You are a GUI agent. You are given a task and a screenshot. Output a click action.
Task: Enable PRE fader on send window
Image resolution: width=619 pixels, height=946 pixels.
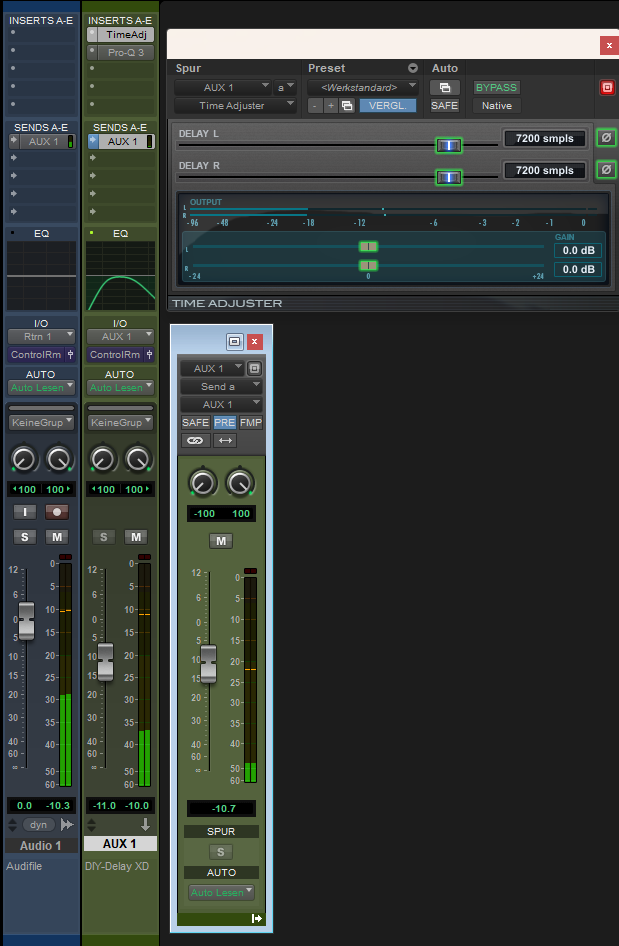(224, 422)
